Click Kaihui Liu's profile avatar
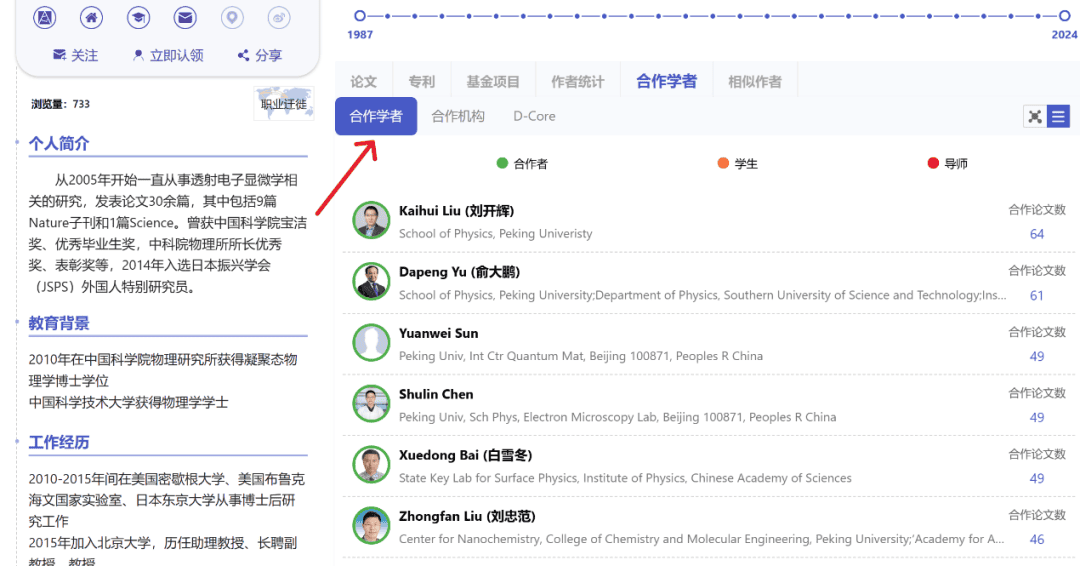 pos(371,220)
